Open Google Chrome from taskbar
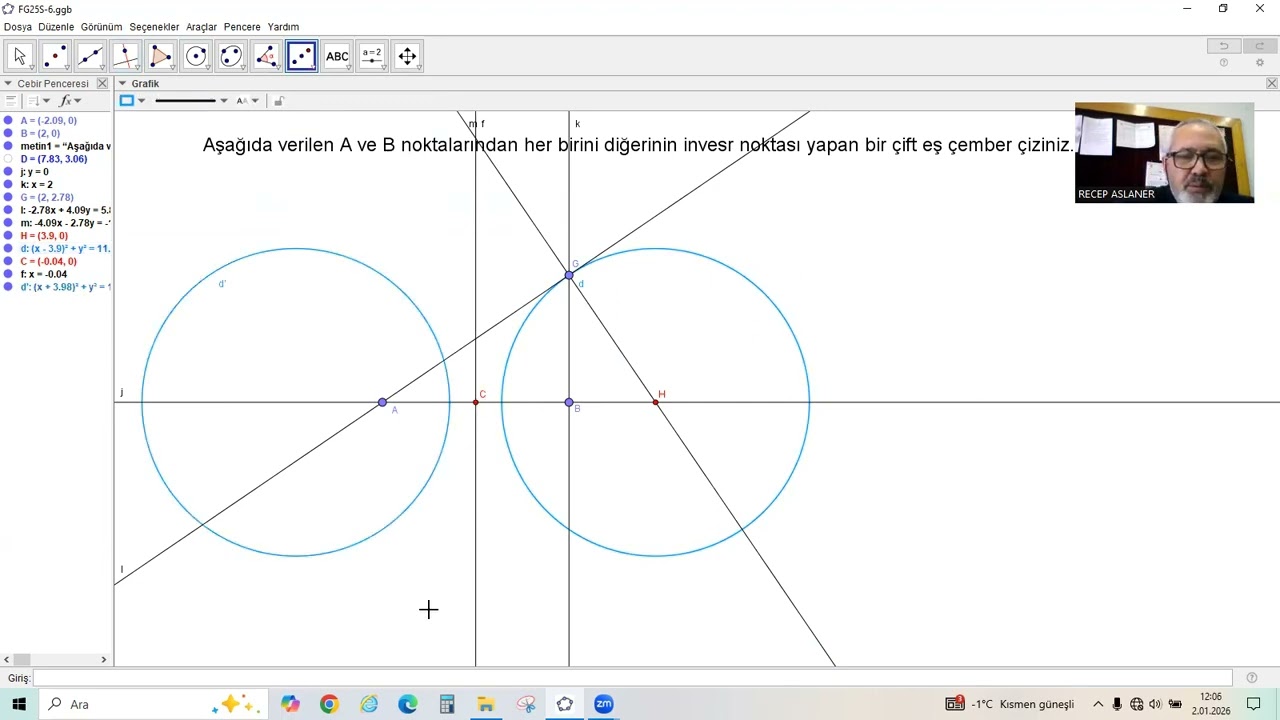 (x=329, y=704)
